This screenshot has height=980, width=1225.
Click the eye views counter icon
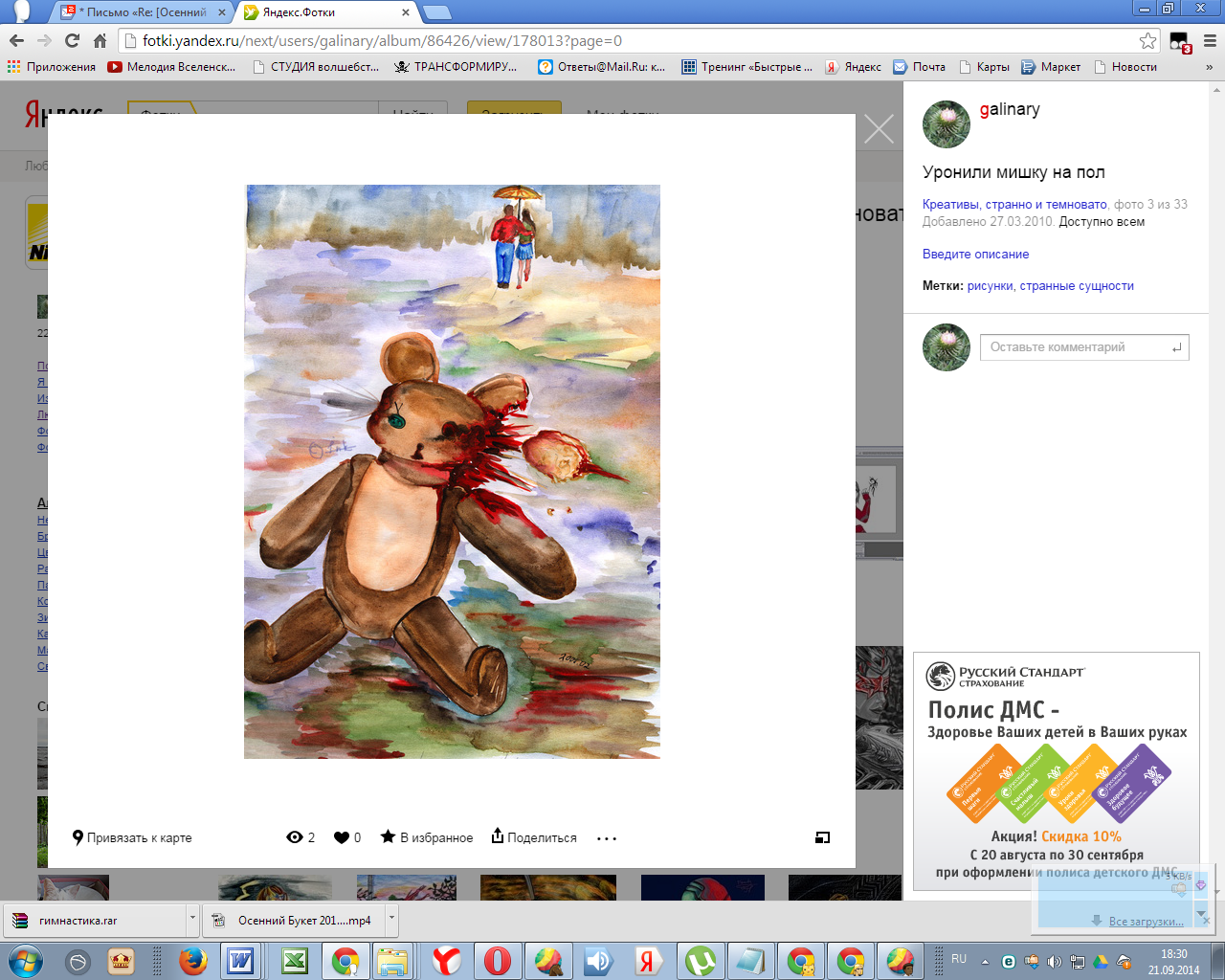295,837
